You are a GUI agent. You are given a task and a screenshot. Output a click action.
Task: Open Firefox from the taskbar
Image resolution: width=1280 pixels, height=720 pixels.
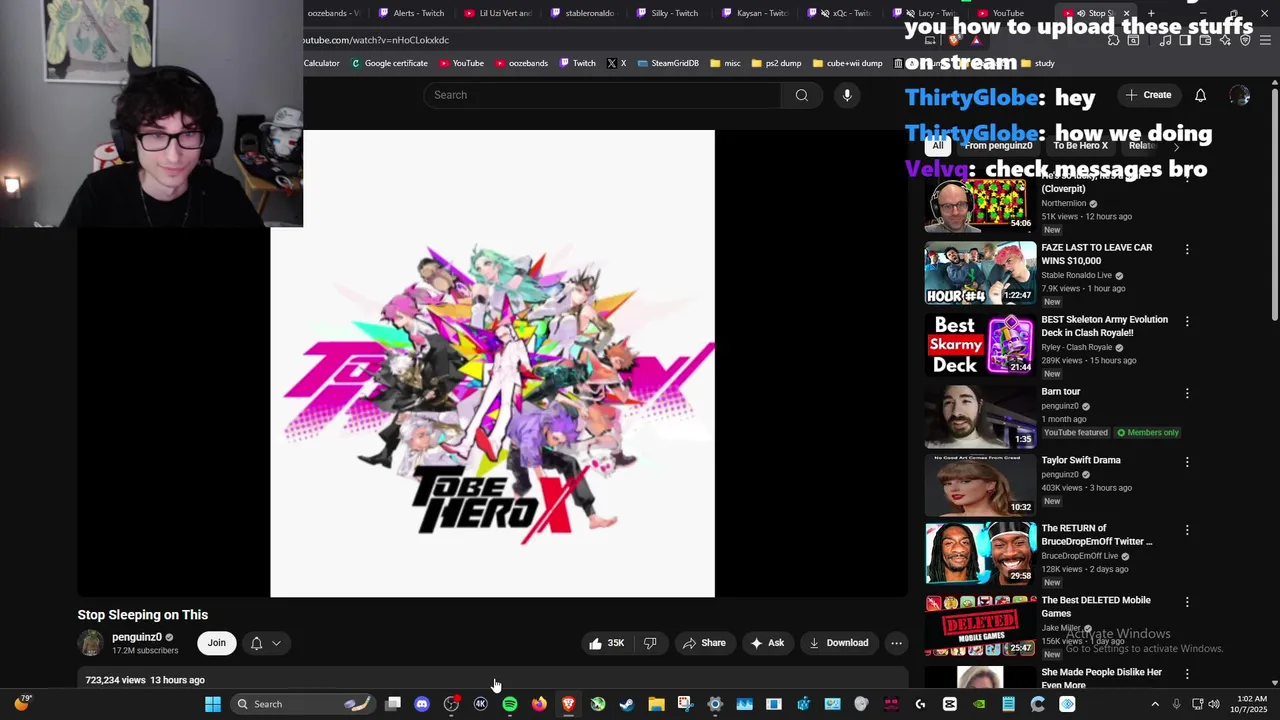click(x=539, y=704)
